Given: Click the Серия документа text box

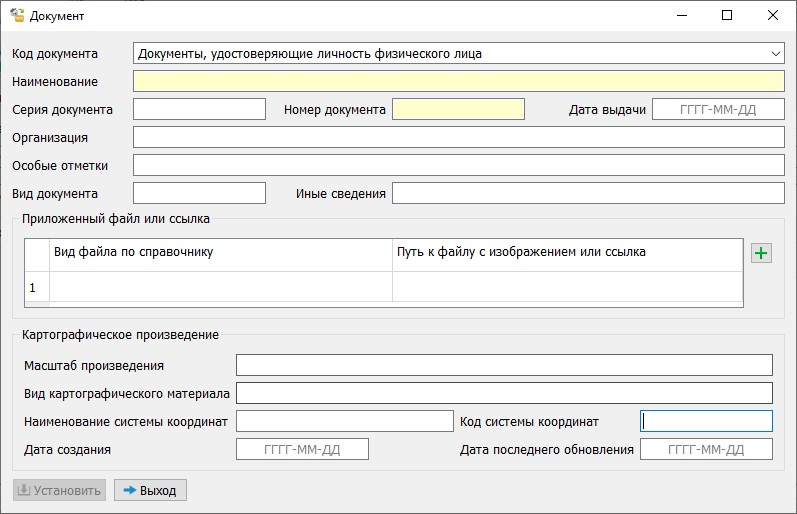Looking at the screenshot, I should point(199,110).
